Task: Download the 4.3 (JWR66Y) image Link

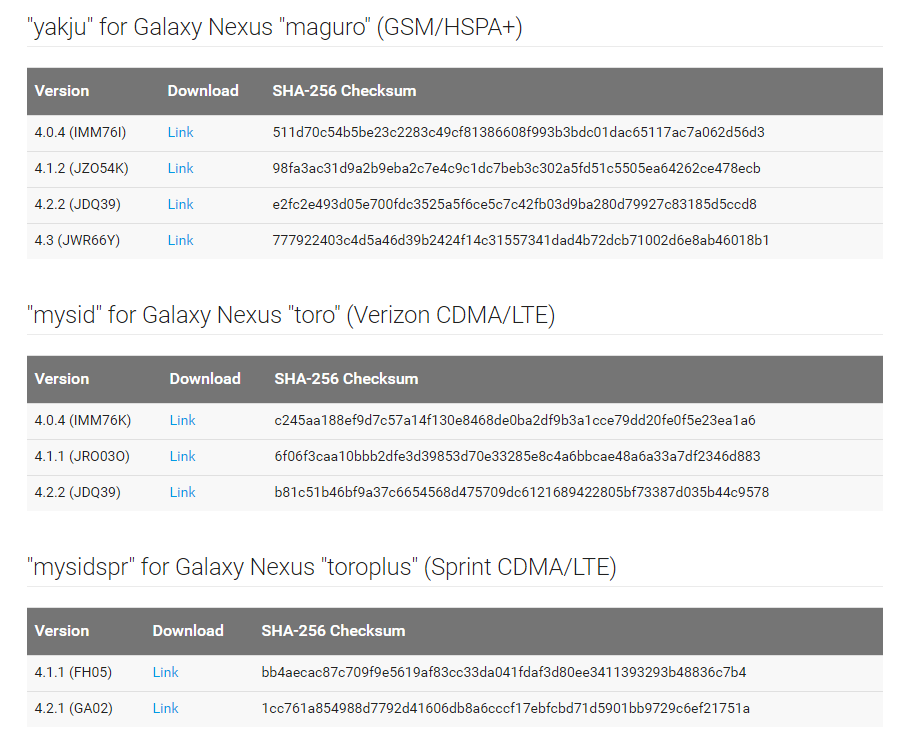Action: coord(180,240)
